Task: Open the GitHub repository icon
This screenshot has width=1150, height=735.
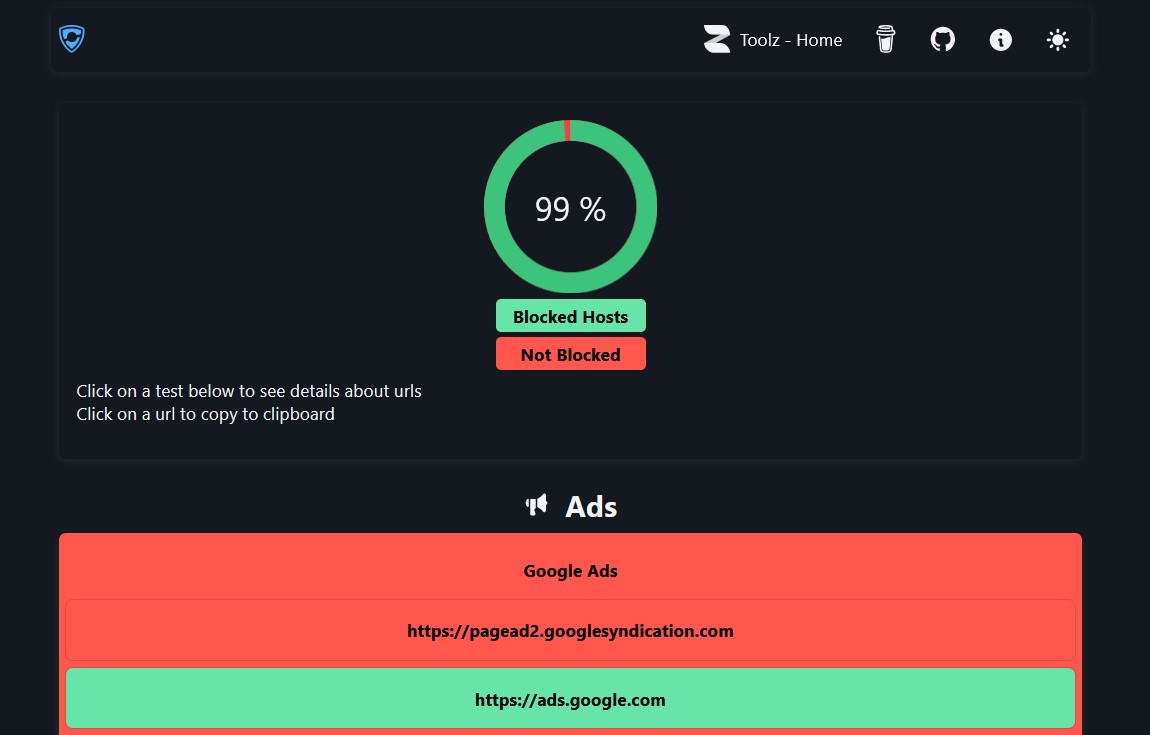Action: click(942, 40)
